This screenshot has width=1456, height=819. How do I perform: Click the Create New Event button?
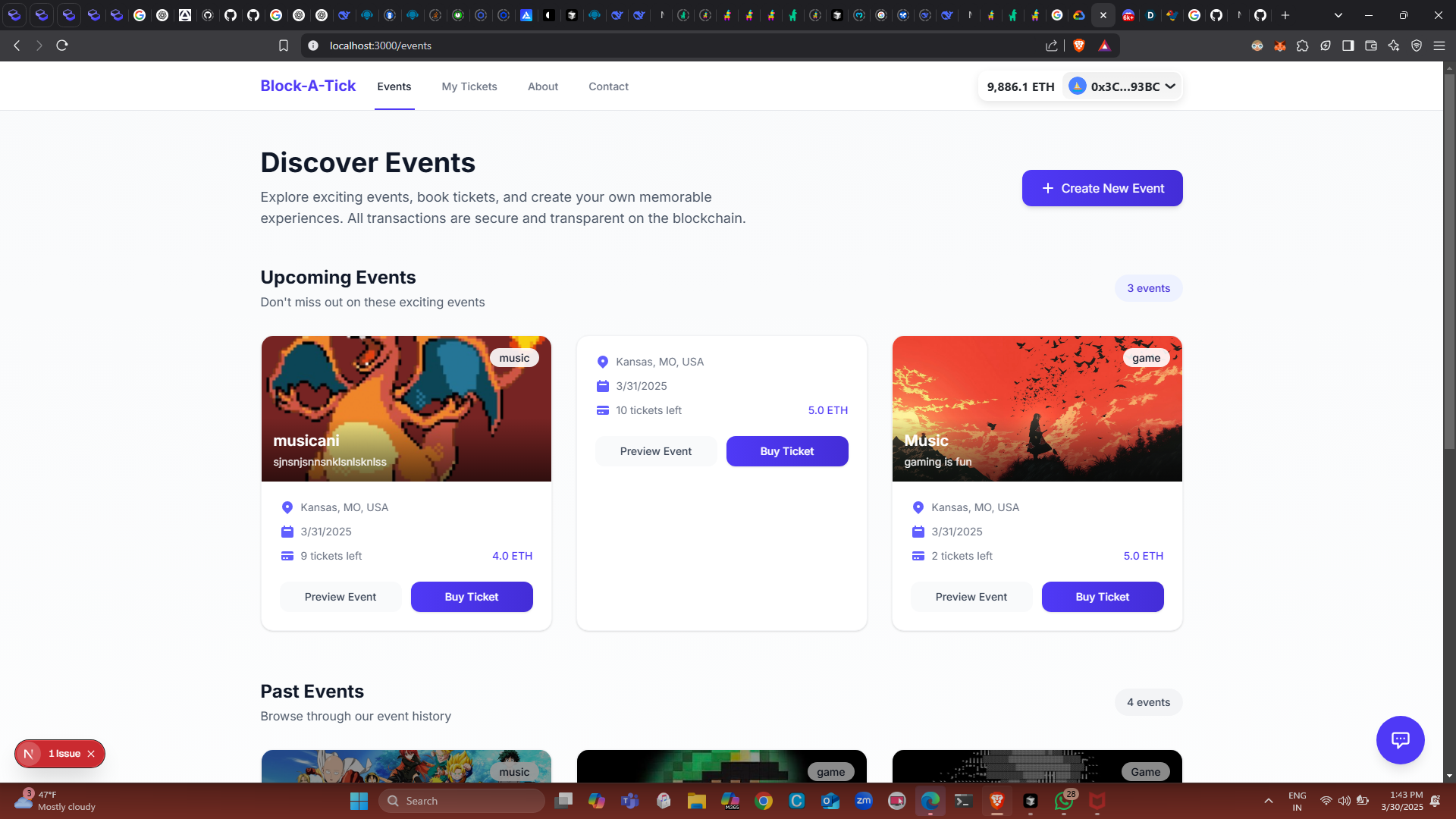[x=1102, y=188]
